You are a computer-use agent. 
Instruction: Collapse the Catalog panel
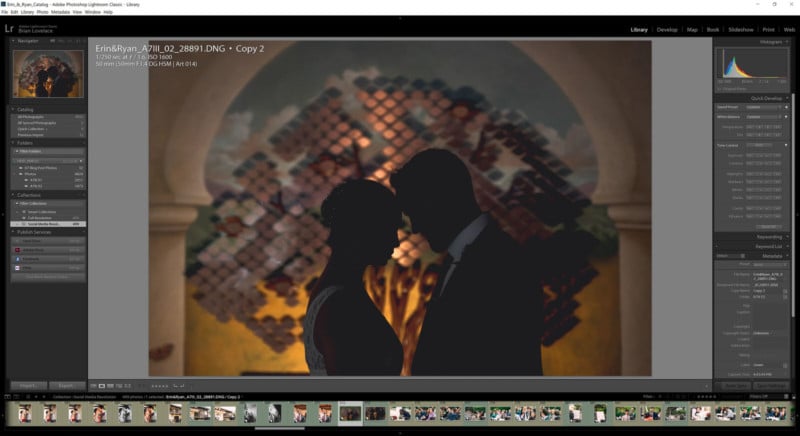[x=13, y=109]
